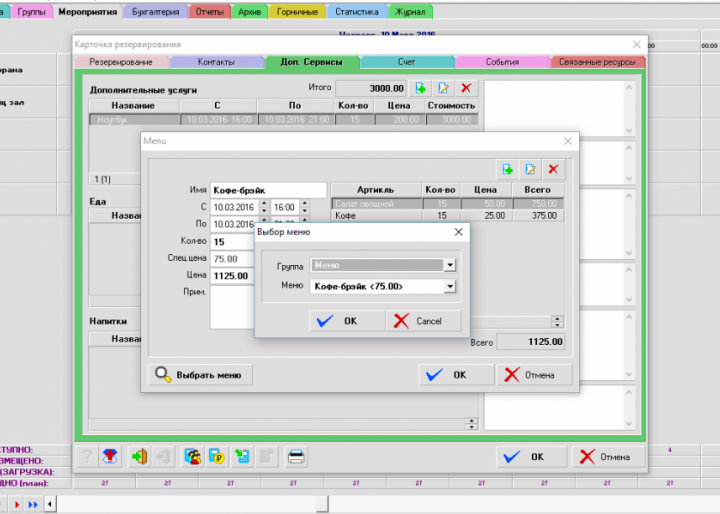Image resolution: width=720 pixels, height=514 pixels.
Task: Open the calculator with ruble coin icon
Action: [217, 457]
